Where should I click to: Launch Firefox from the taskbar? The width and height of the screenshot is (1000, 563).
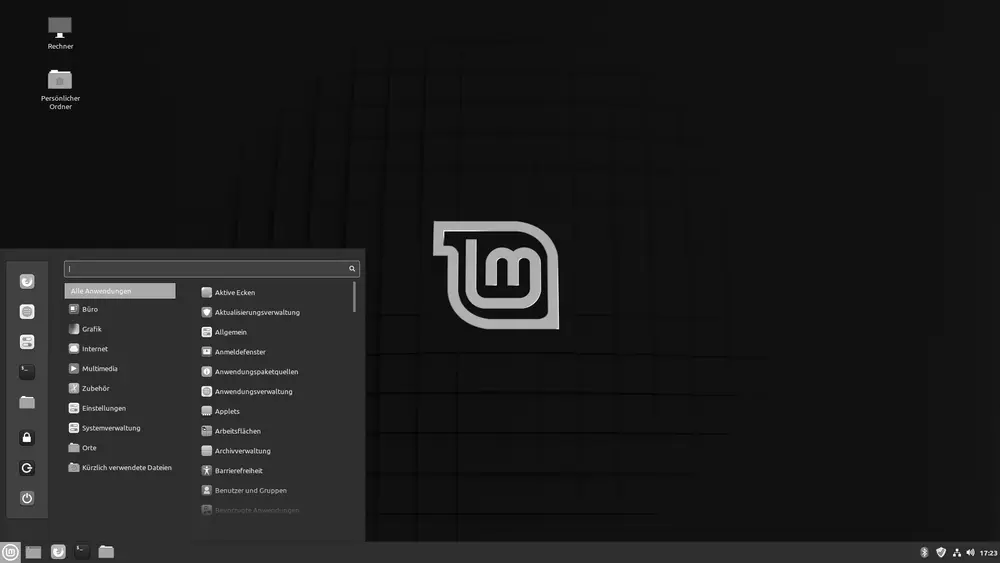pos(58,552)
